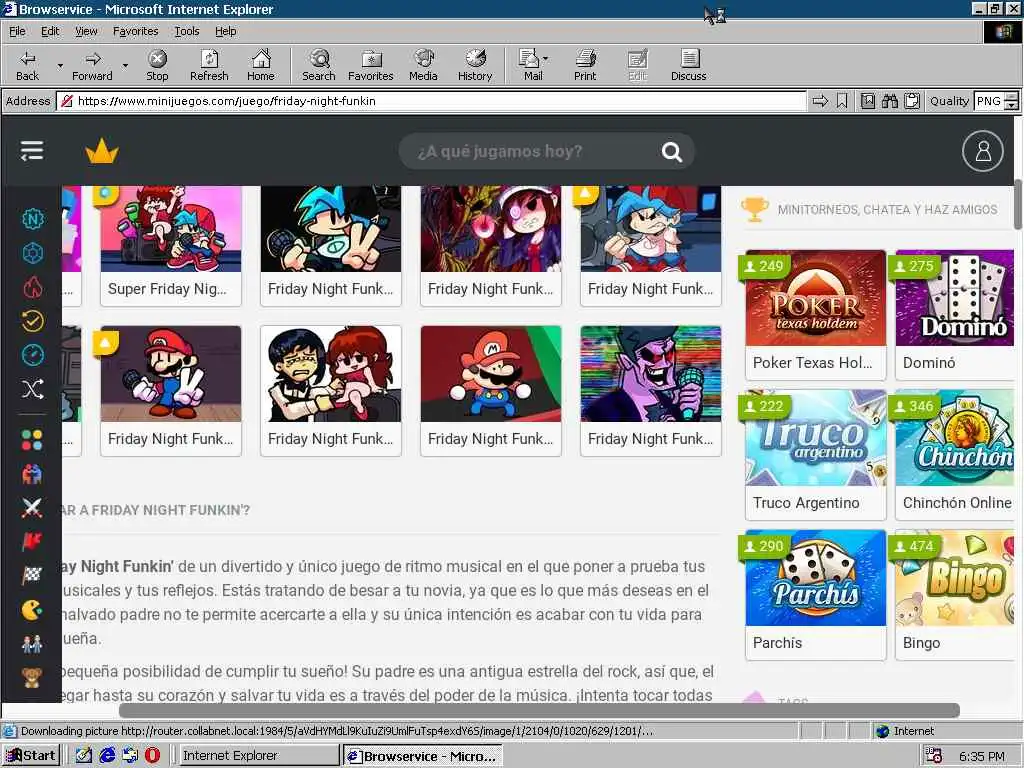This screenshot has height=768, width=1024.
Task: Open the View menu
Action: (86, 31)
